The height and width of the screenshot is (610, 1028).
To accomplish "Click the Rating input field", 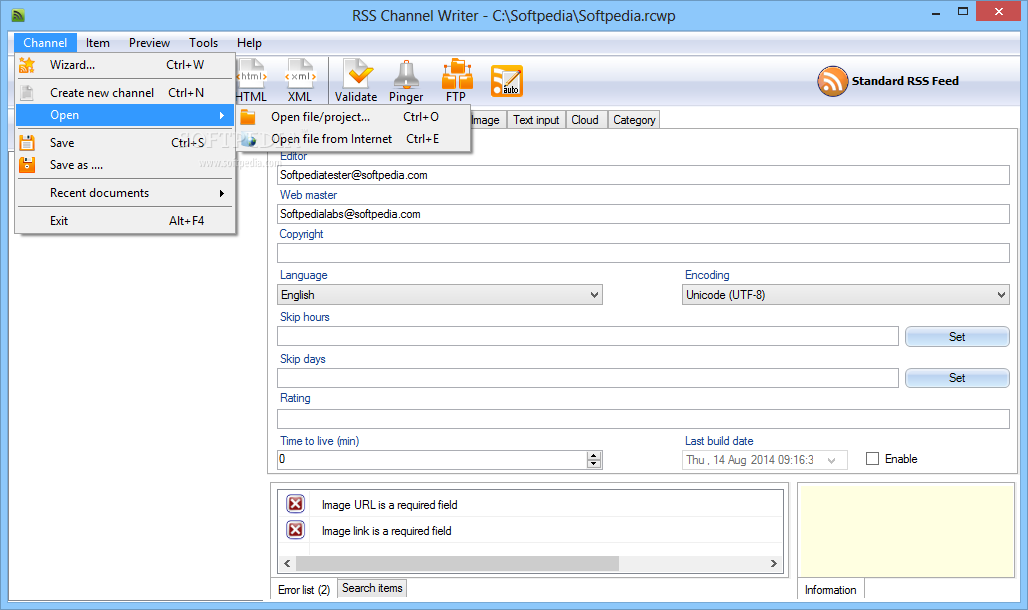I will [x=643, y=419].
